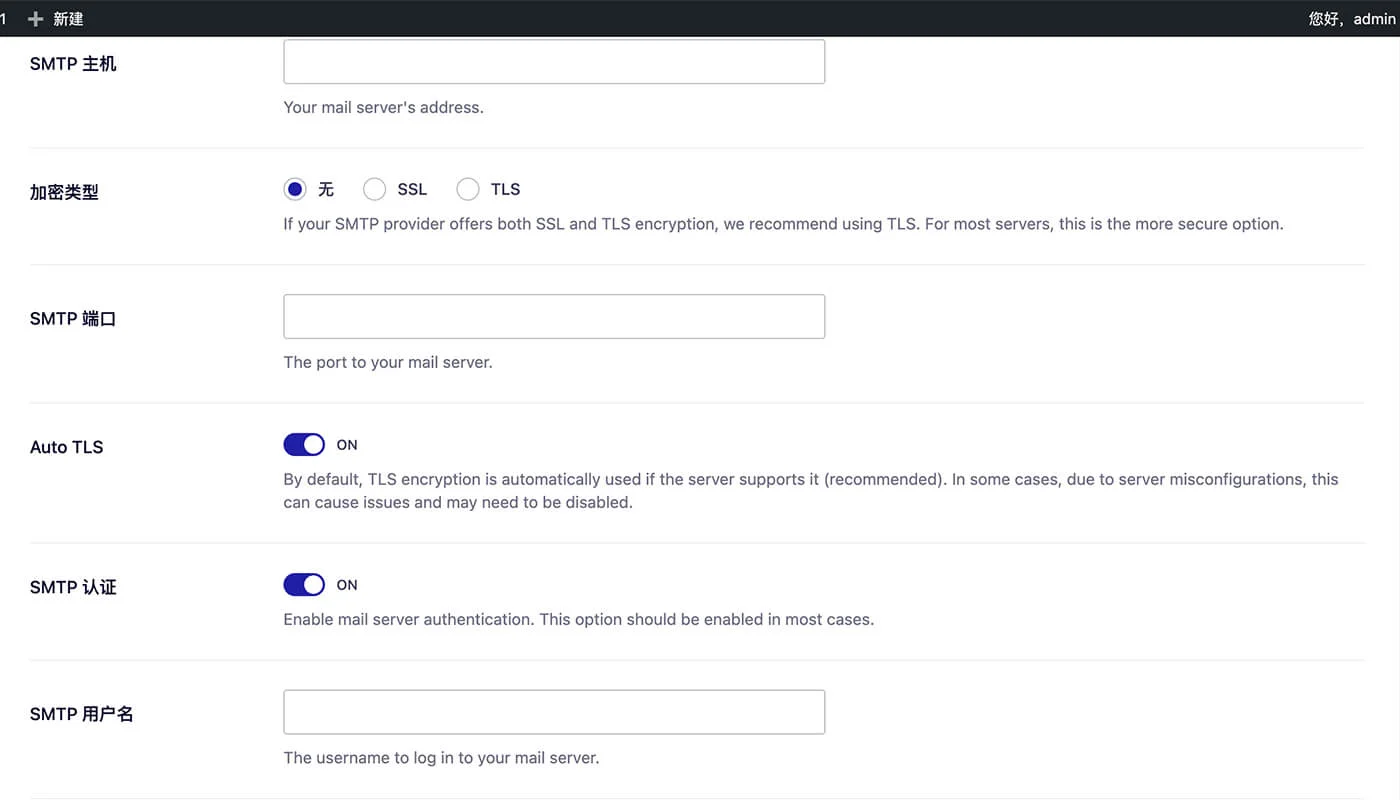Focus the SMTP 主机 text field
1400x800 pixels.
click(x=554, y=62)
